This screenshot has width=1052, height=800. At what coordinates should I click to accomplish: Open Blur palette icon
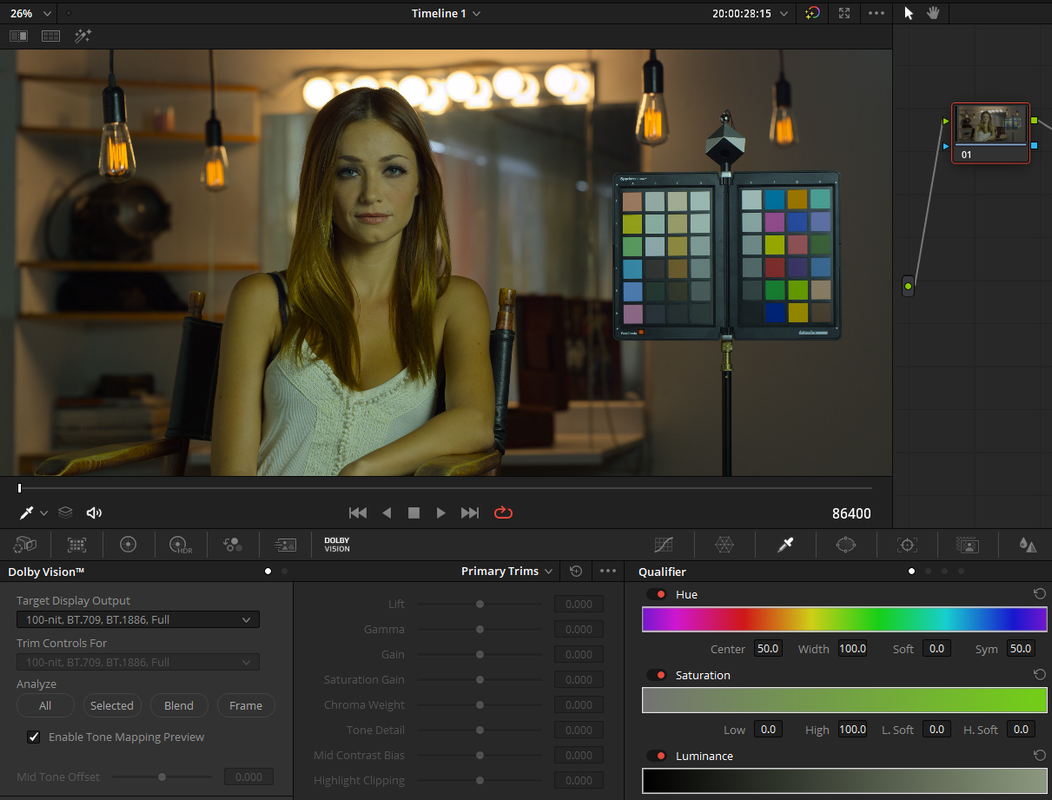click(1027, 544)
